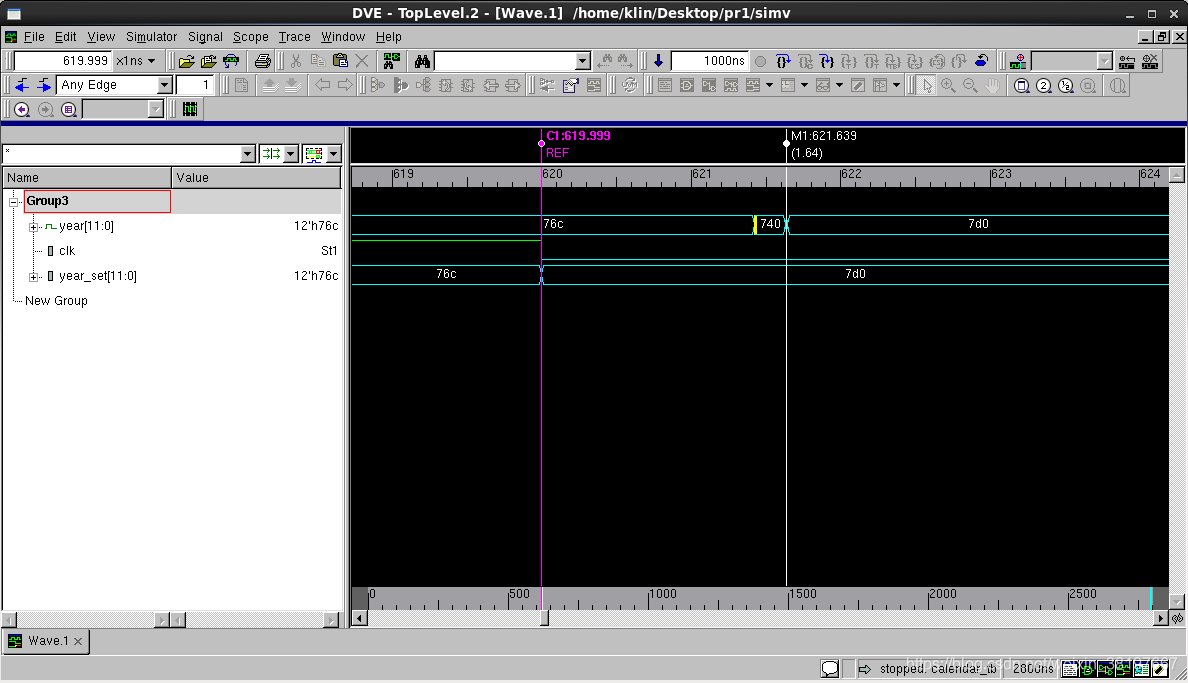
Task: Click the Value column header
Action: tap(257, 177)
